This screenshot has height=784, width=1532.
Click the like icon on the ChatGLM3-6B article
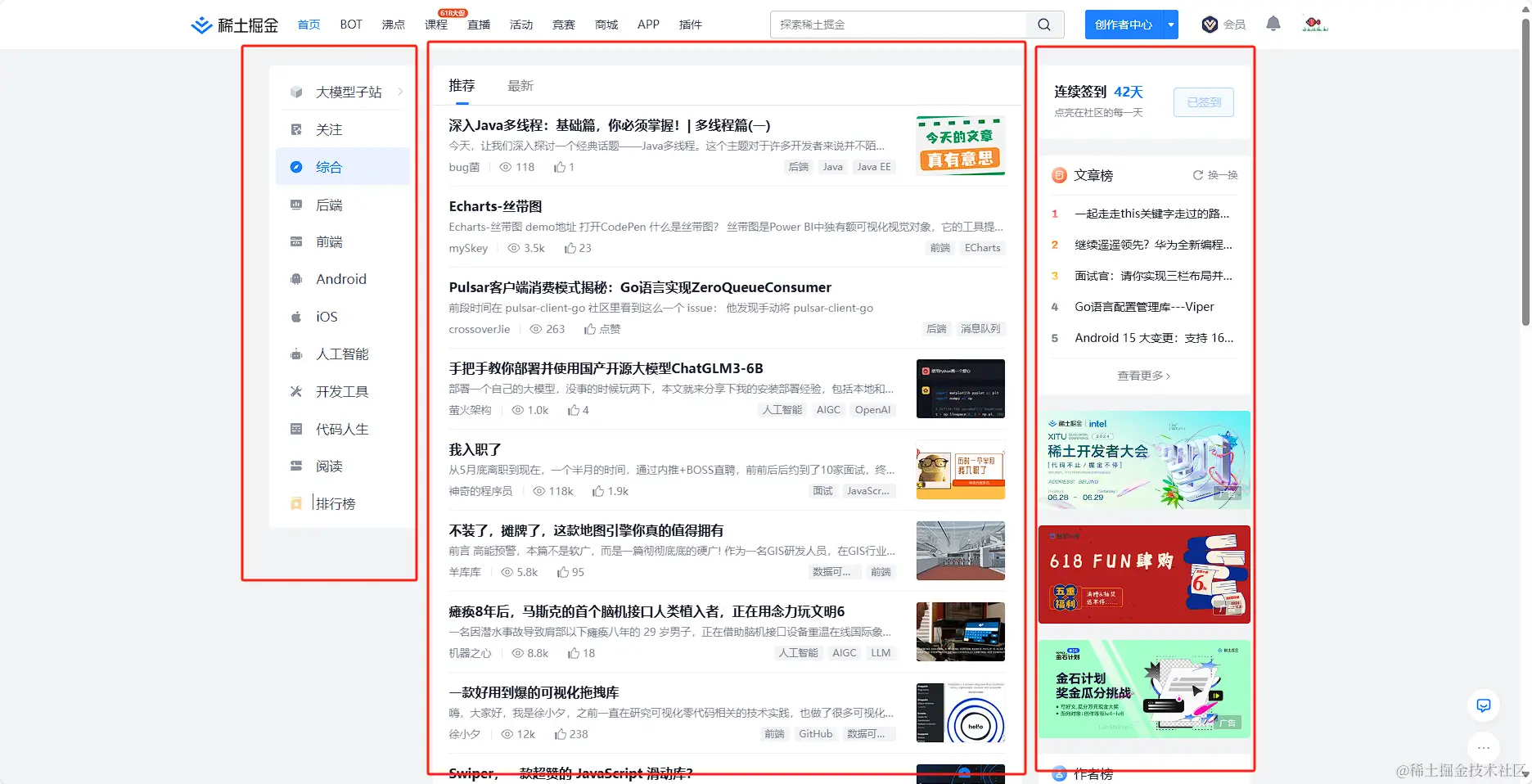[574, 410]
